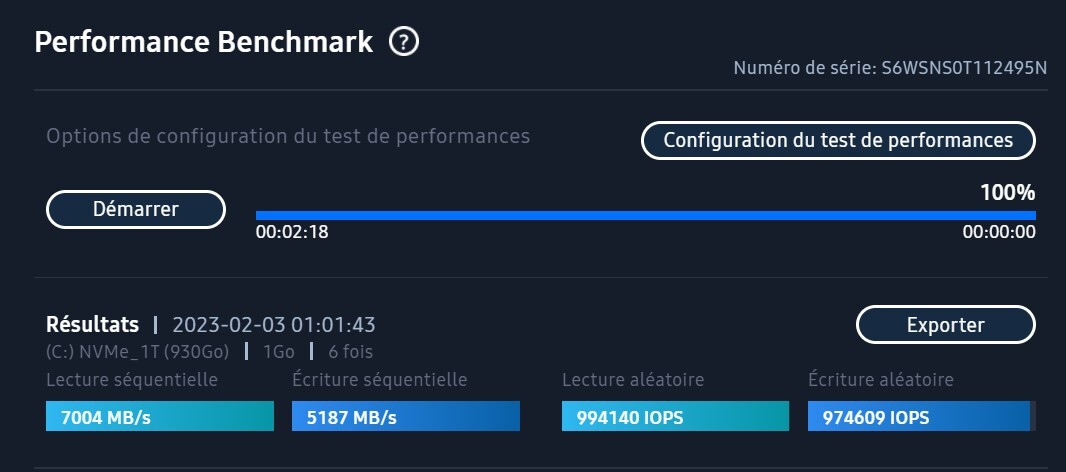The height and width of the screenshot is (472, 1066).
Task: Click the 100% progress label
Action: 1007,193
